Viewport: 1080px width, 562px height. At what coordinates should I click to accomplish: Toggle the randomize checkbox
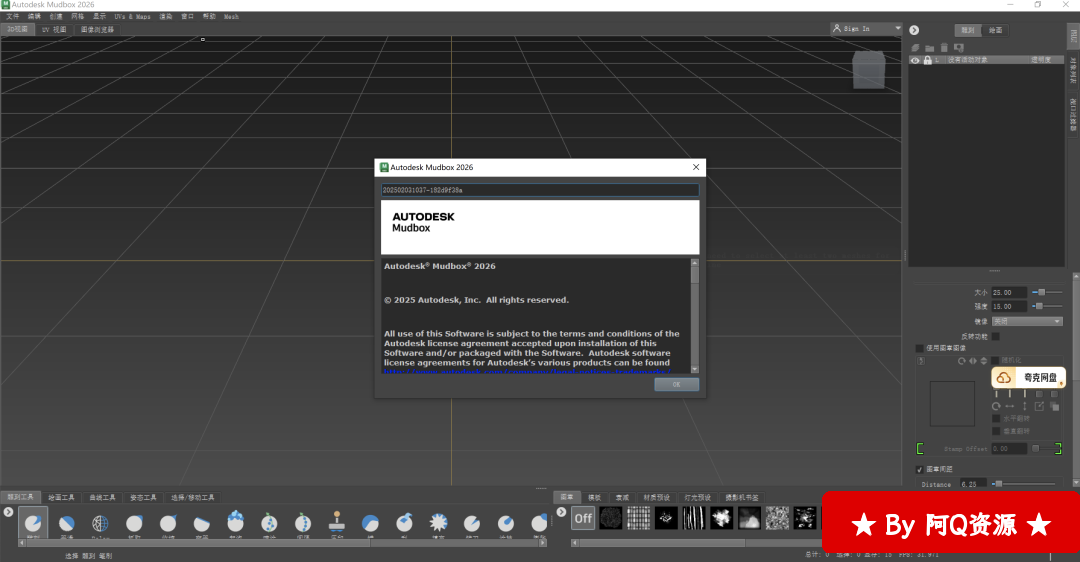(995, 360)
